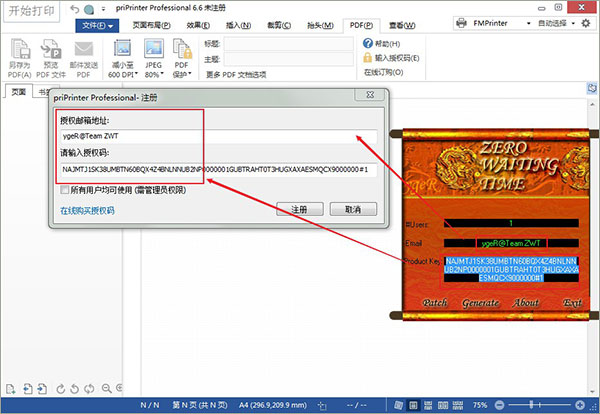Click Exit in the keygen window
Viewport: 600px width, 414px height.
pyautogui.click(x=572, y=303)
